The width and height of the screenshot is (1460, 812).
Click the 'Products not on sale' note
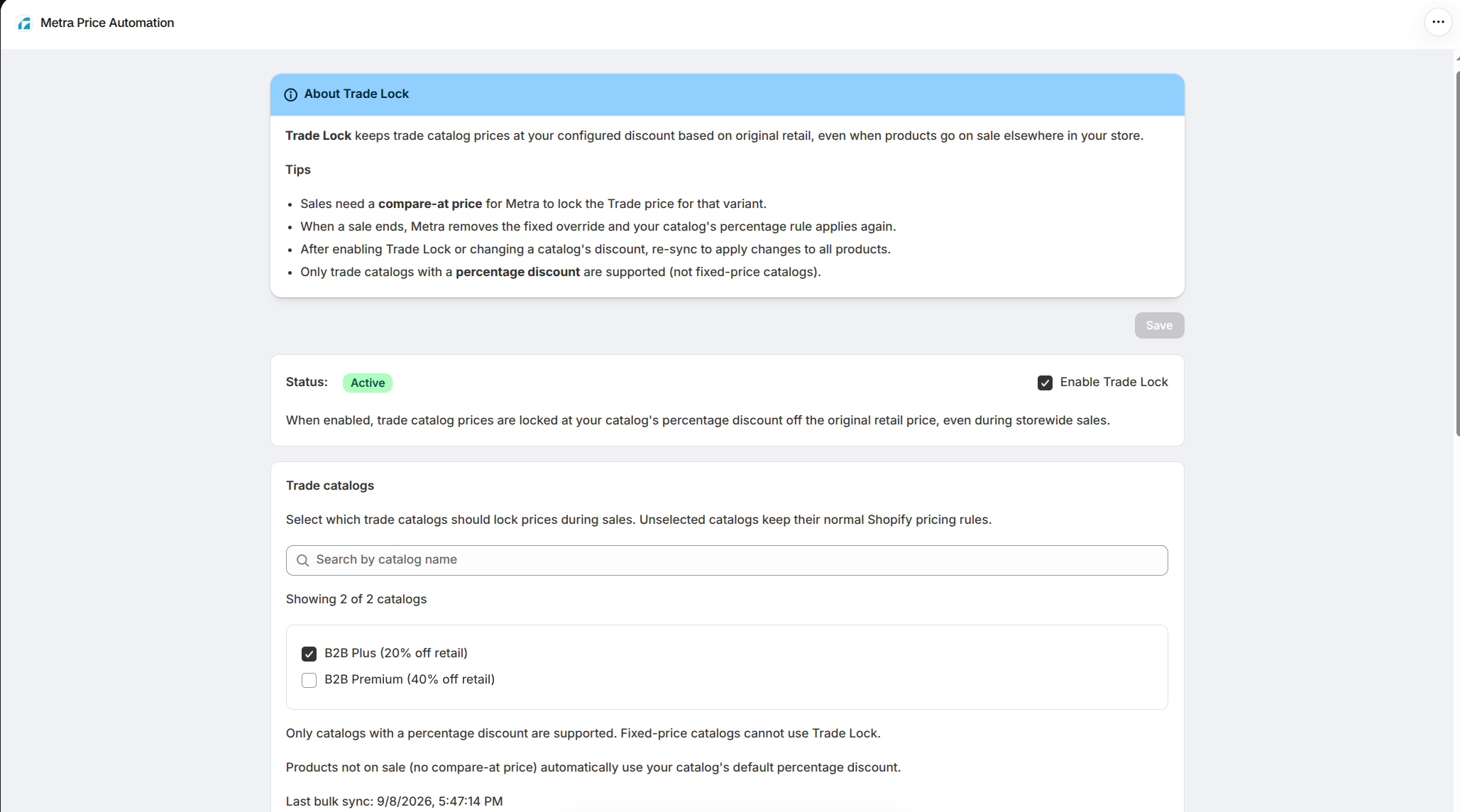tap(593, 767)
